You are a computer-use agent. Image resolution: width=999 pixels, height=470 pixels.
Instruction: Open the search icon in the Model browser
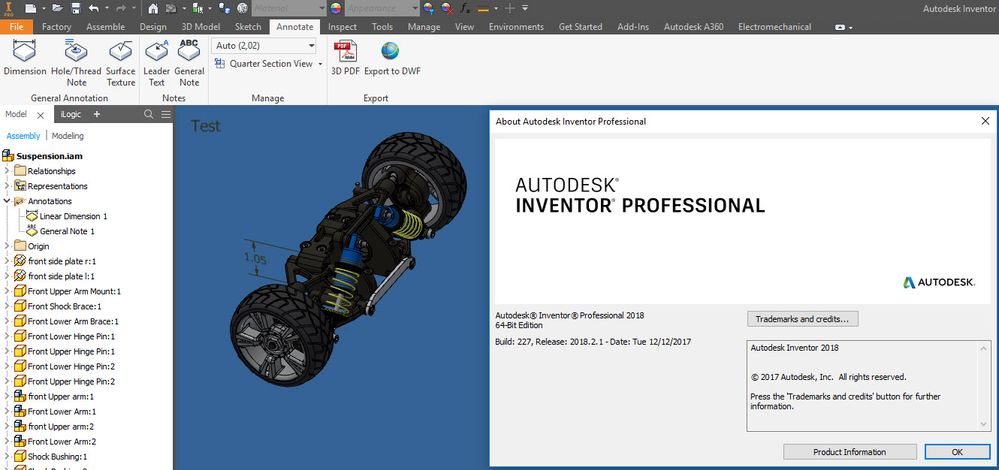click(148, 114)
